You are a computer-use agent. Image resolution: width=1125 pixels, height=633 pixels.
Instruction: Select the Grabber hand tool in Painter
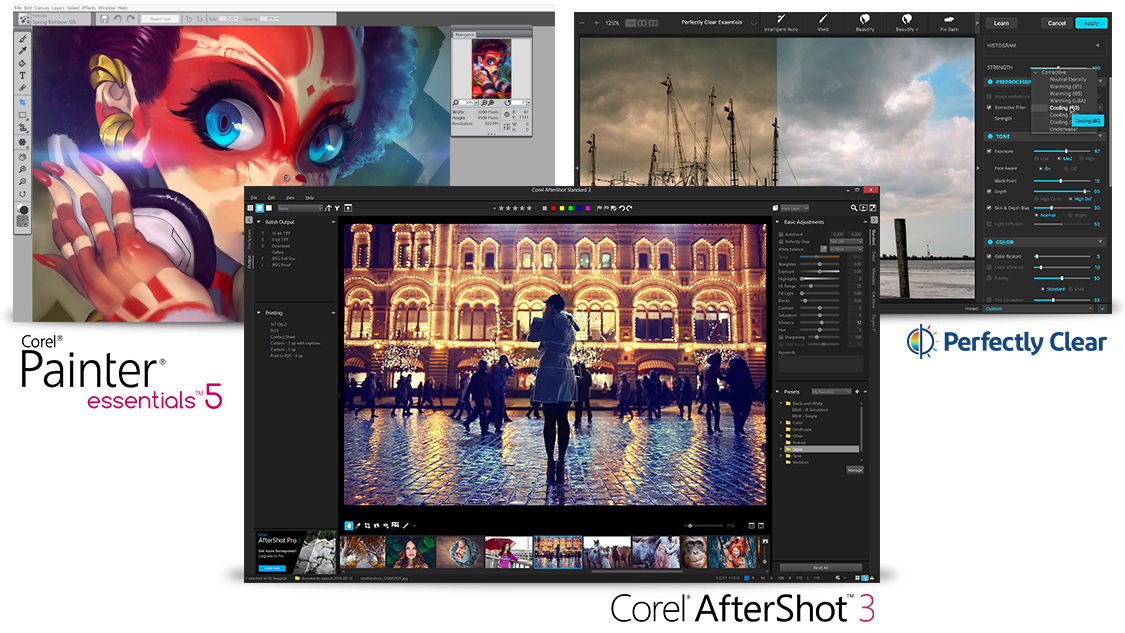pos(22,157)
